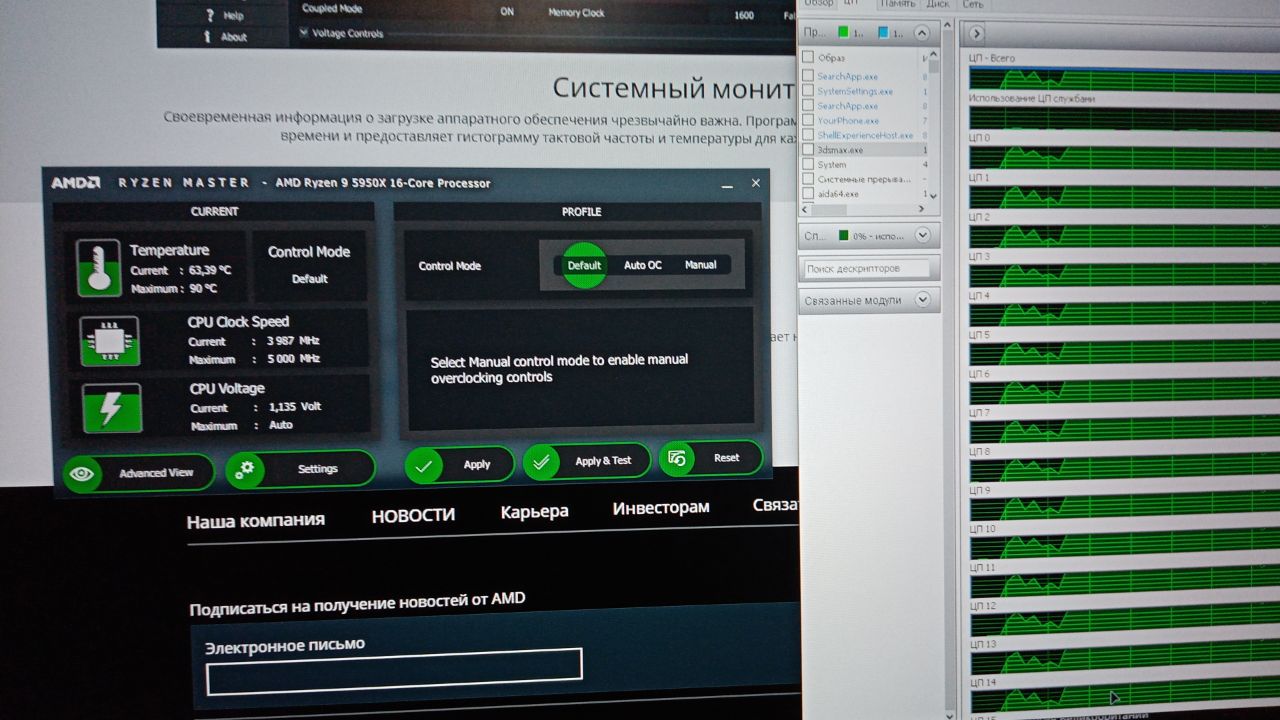Check the aida64.exe process checkbox
The width and height of the screenshot is (1280, 720).
point(808,194)
